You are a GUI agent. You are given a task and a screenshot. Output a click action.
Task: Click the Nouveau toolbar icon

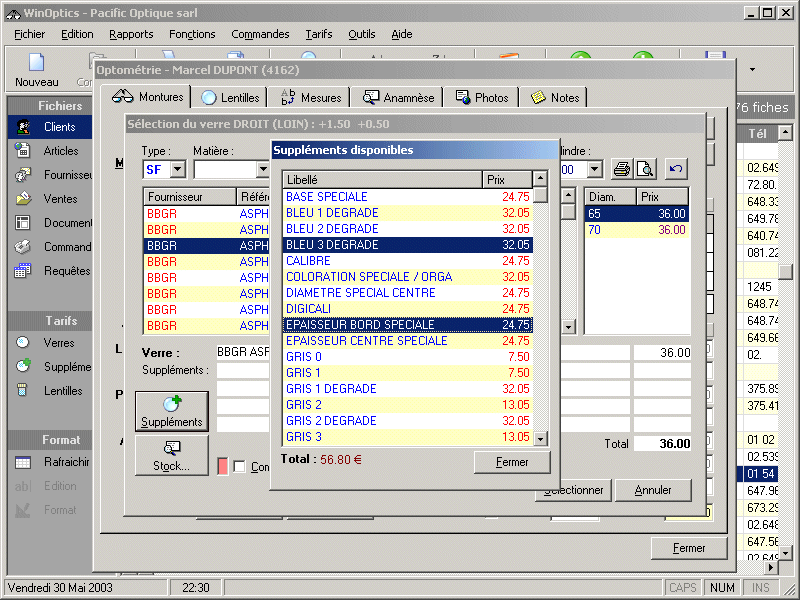point(36,69)
